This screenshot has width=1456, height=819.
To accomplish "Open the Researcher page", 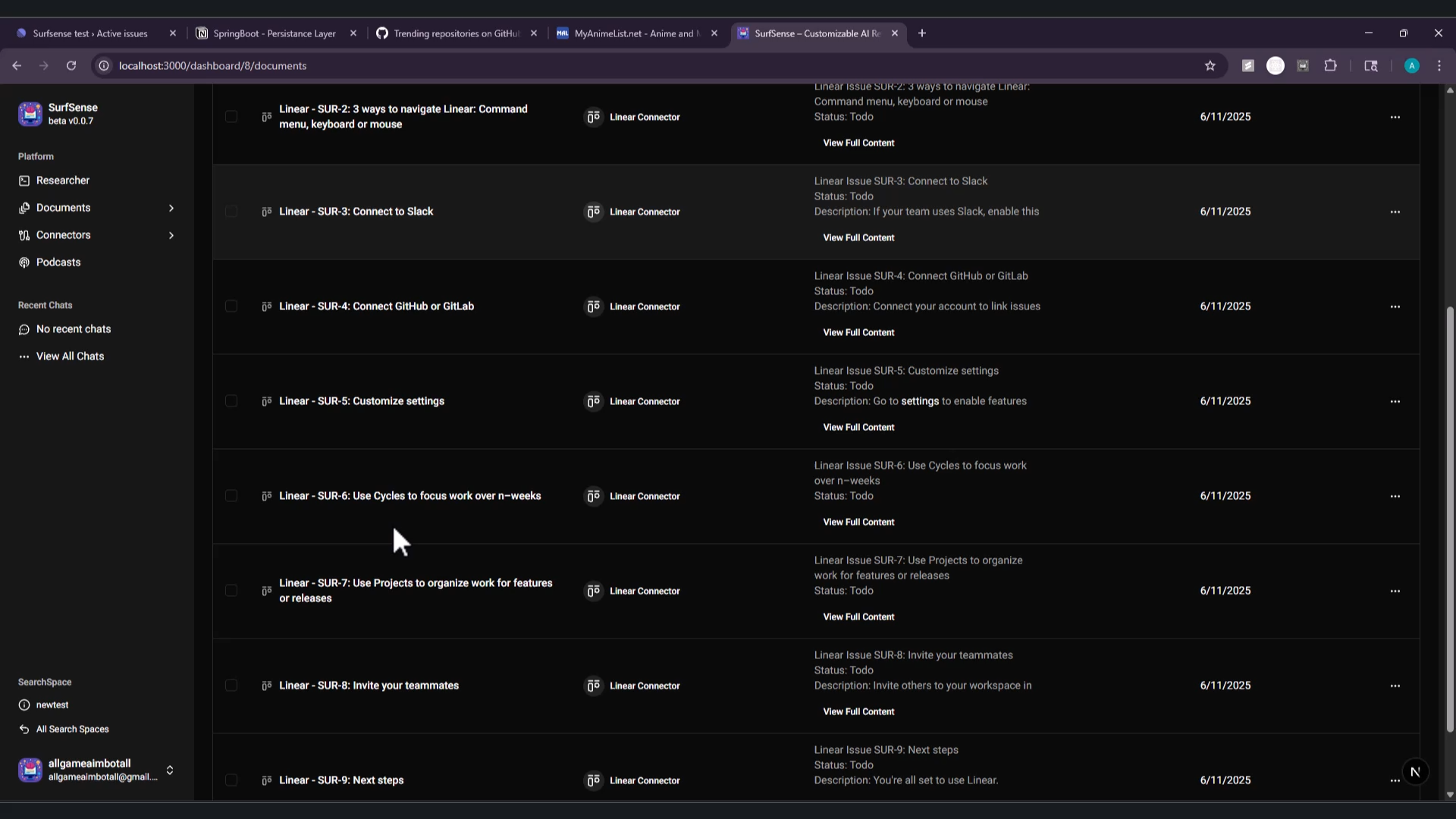I will point(62,180).
